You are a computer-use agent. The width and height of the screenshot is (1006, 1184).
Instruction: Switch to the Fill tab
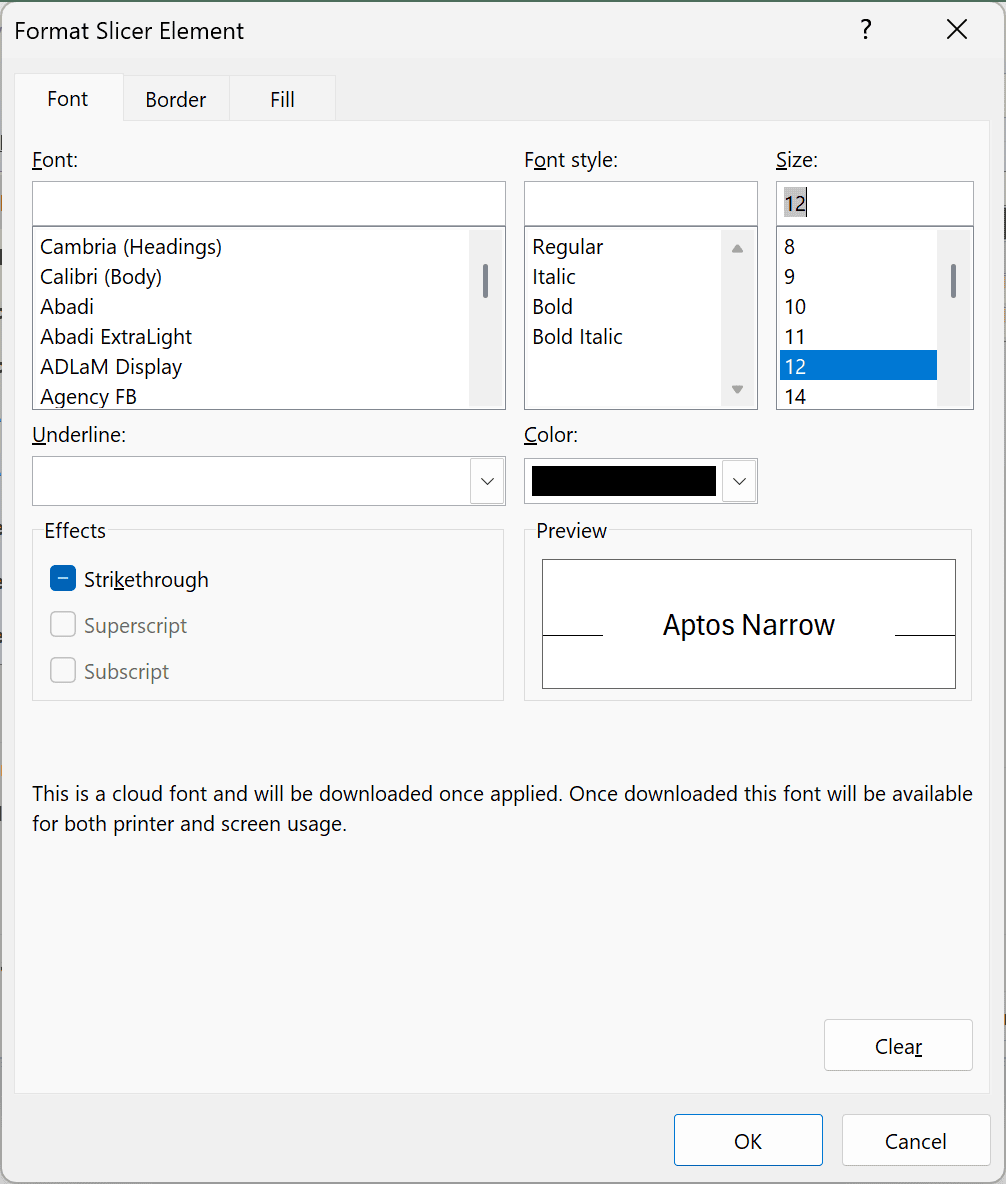click(x=282, y=99)
